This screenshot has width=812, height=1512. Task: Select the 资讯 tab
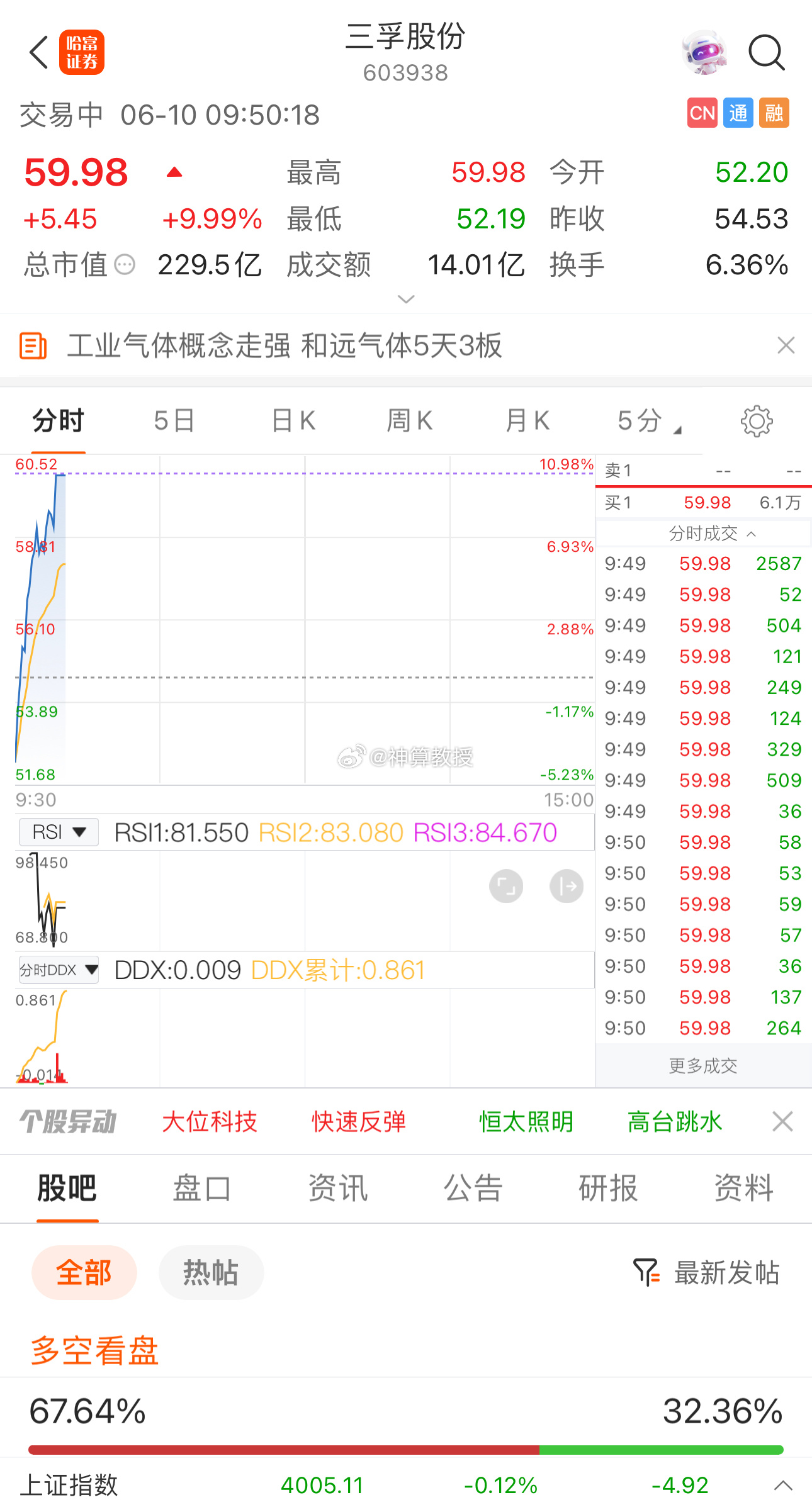tap(337, 1189)
